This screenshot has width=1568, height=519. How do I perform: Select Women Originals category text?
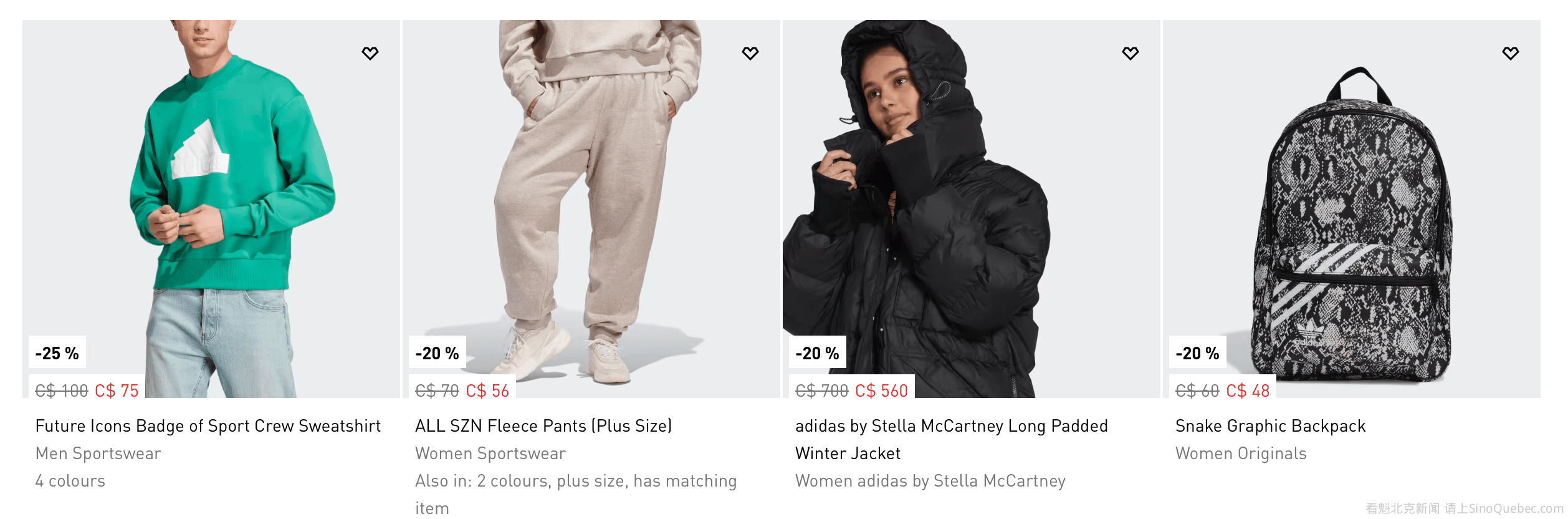coord(1241,454)
